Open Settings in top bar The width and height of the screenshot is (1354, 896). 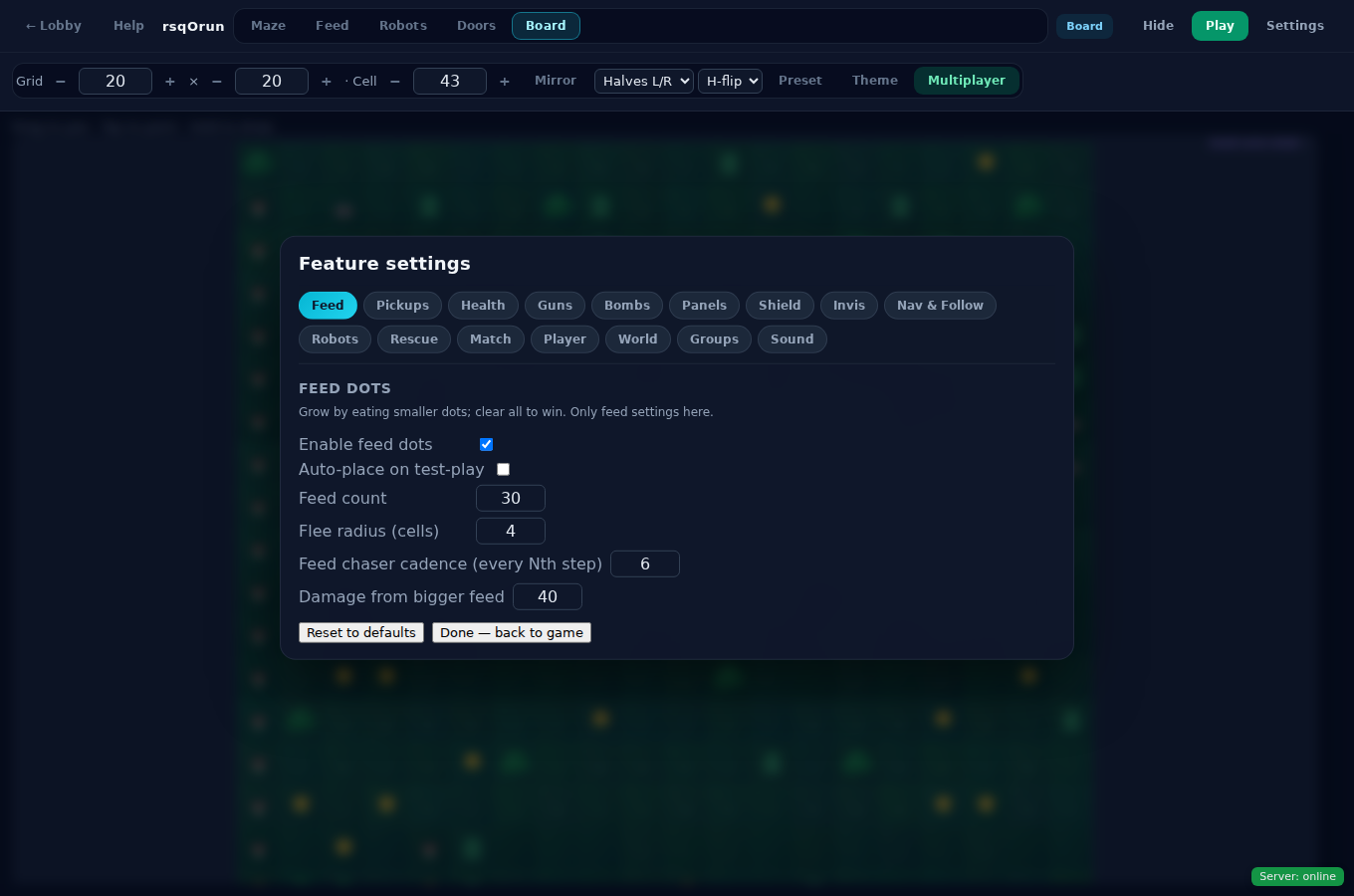(x=1295, y=26)
